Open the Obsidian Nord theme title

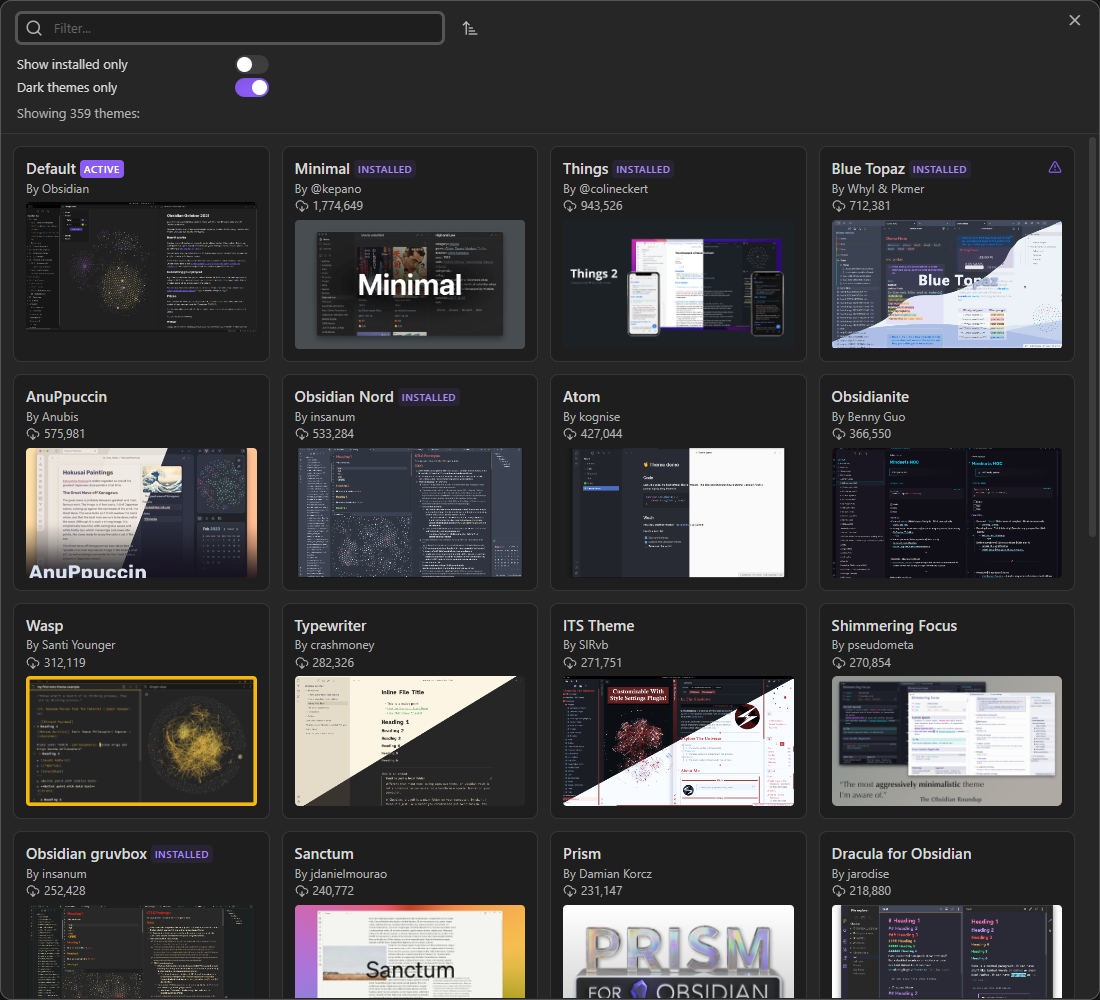(x=344, y=397)
